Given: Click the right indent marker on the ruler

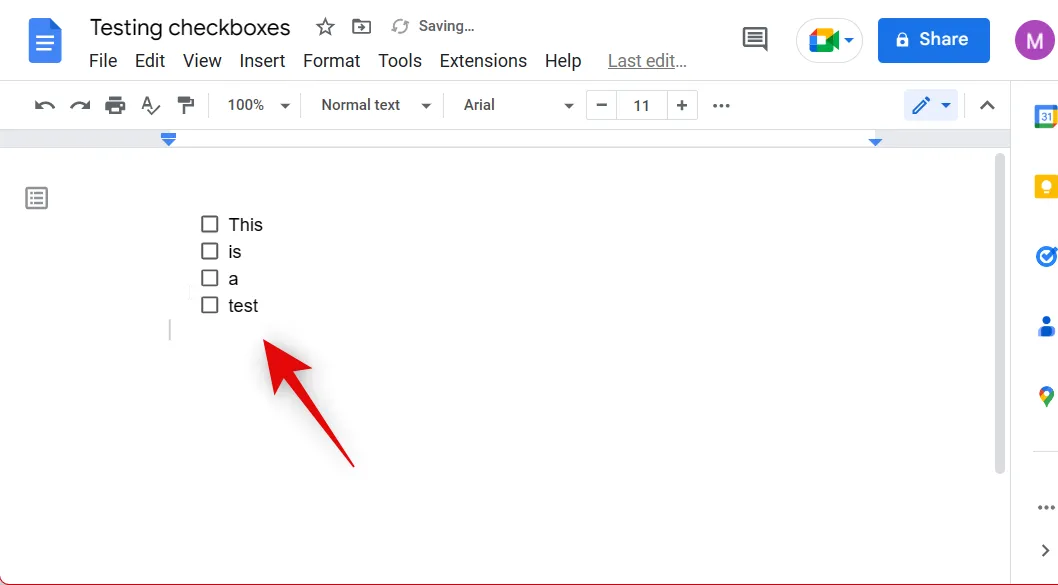Looking at the screenshot, I should tap(875, 142).
